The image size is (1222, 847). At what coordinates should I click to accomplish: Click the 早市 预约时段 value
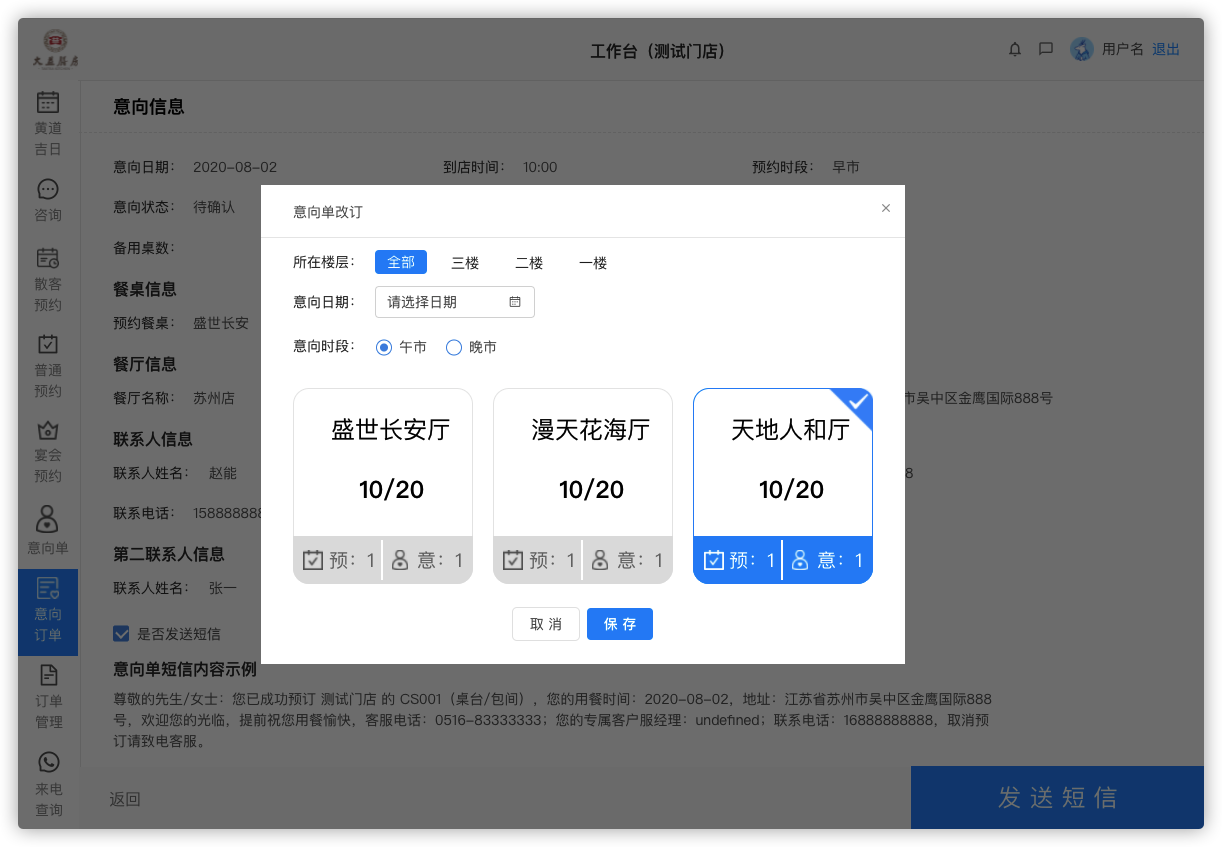click(x=846, y=167)
